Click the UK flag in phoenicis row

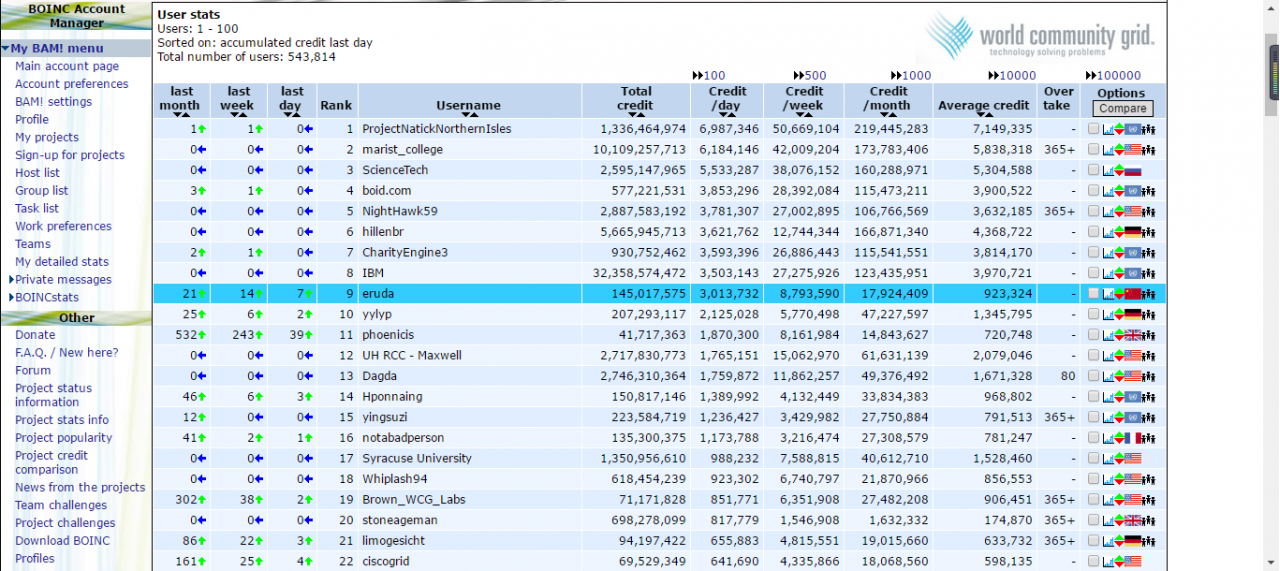coord(1133,335)
